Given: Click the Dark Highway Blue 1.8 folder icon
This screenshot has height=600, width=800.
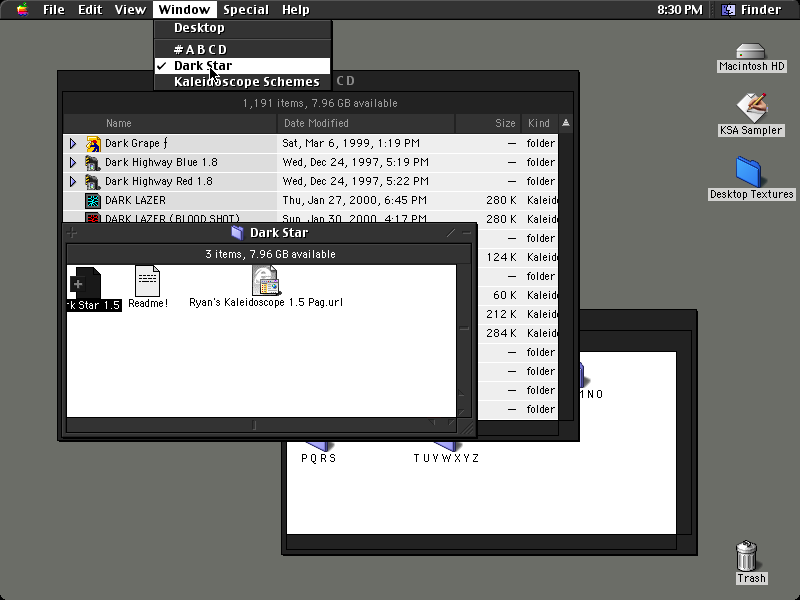Looking at the screenshot, I should point(93,163).
